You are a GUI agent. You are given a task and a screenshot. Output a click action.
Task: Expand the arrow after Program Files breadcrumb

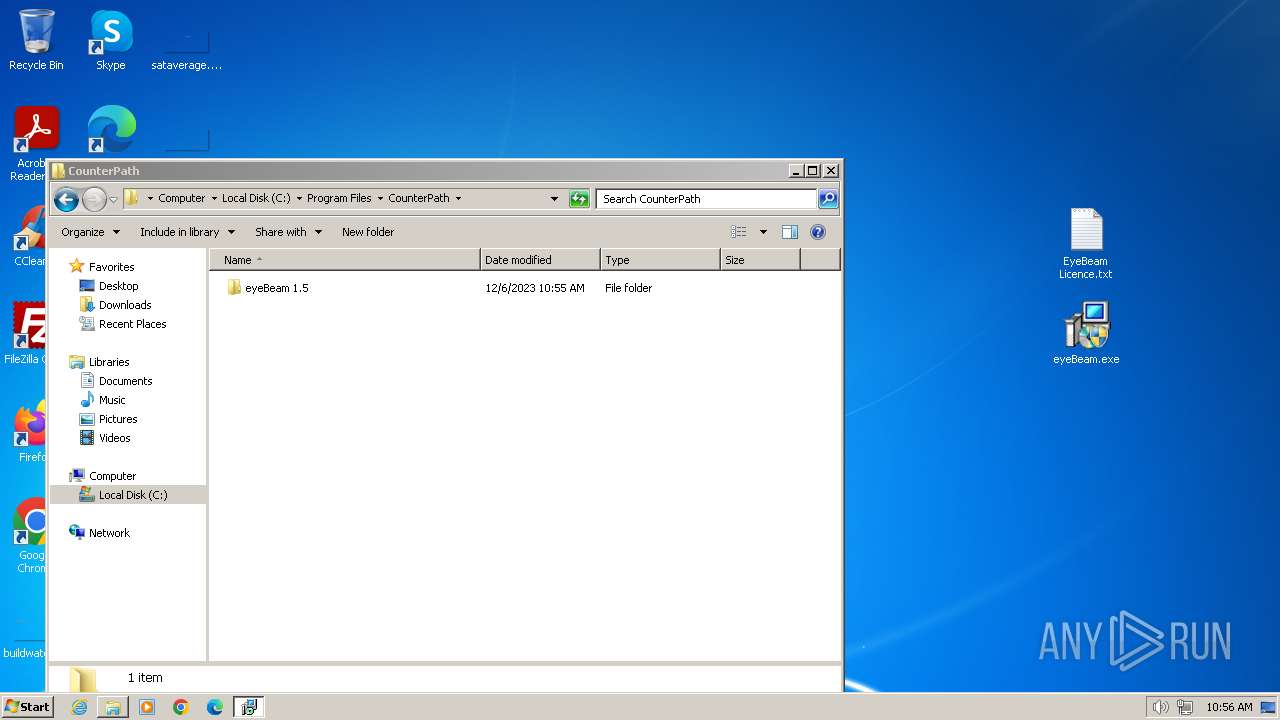(x=380, y=199)
